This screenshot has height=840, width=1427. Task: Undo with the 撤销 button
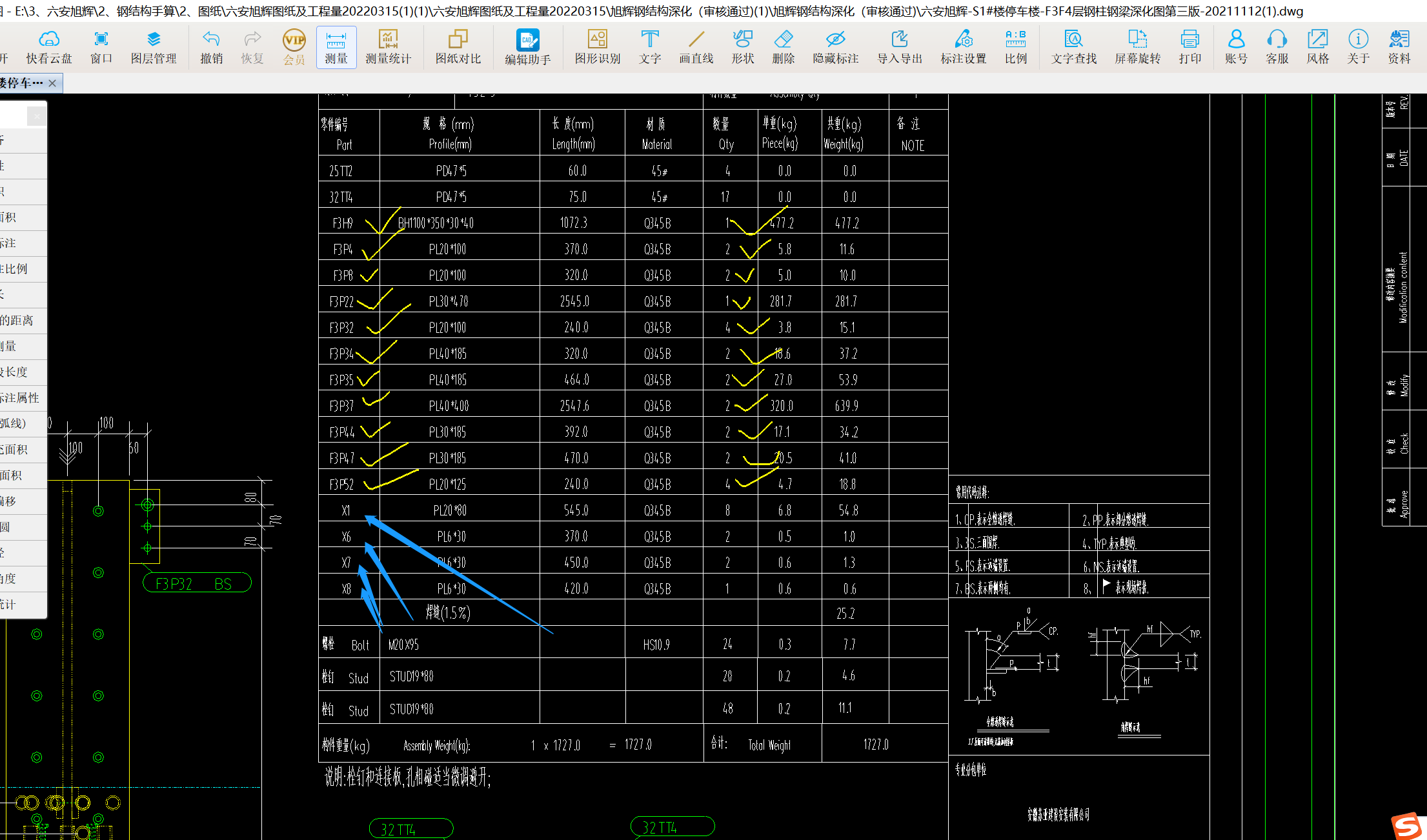211,47
